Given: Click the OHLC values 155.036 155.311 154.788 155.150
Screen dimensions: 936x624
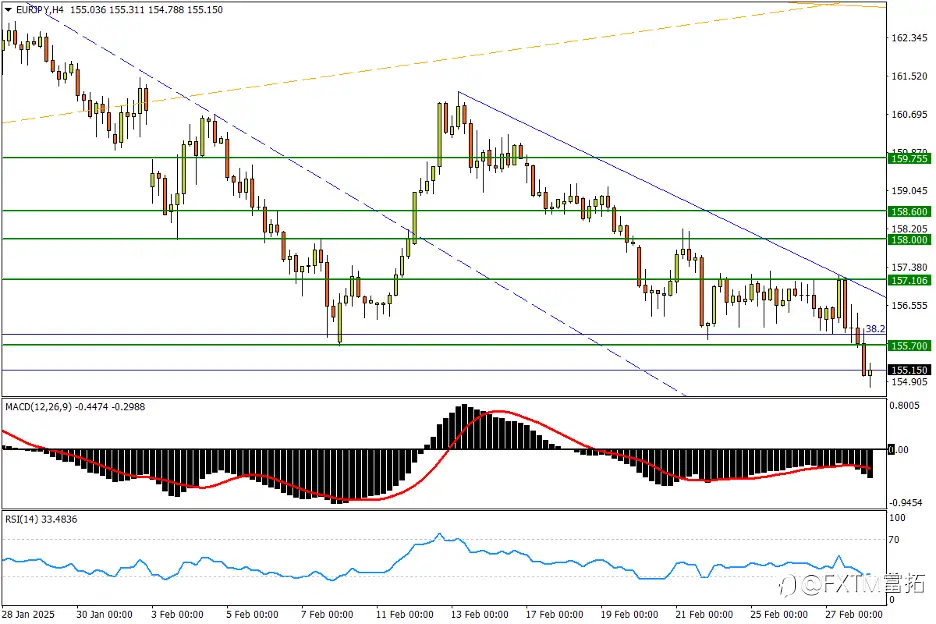Looking at the screenshot, I should [147, 10].
